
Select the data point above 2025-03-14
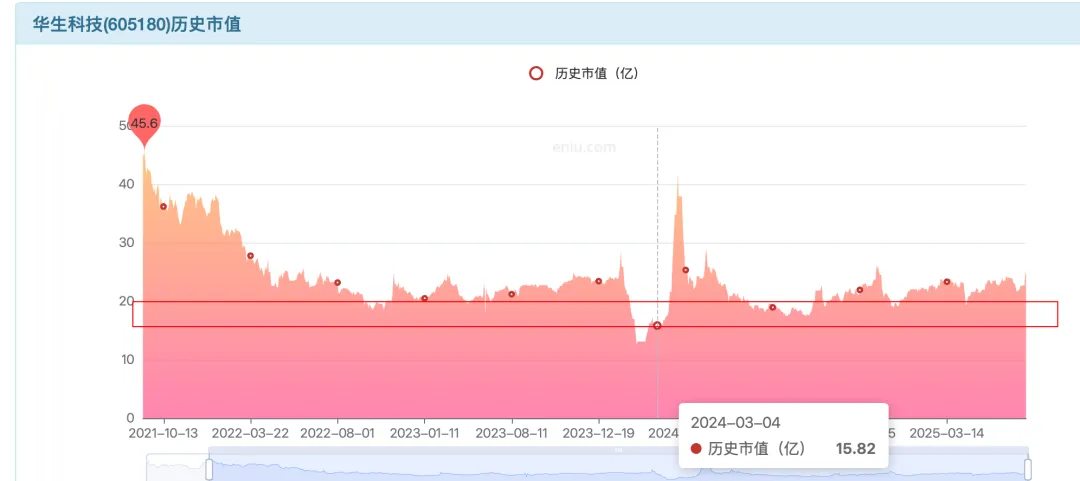pos(946,282)
